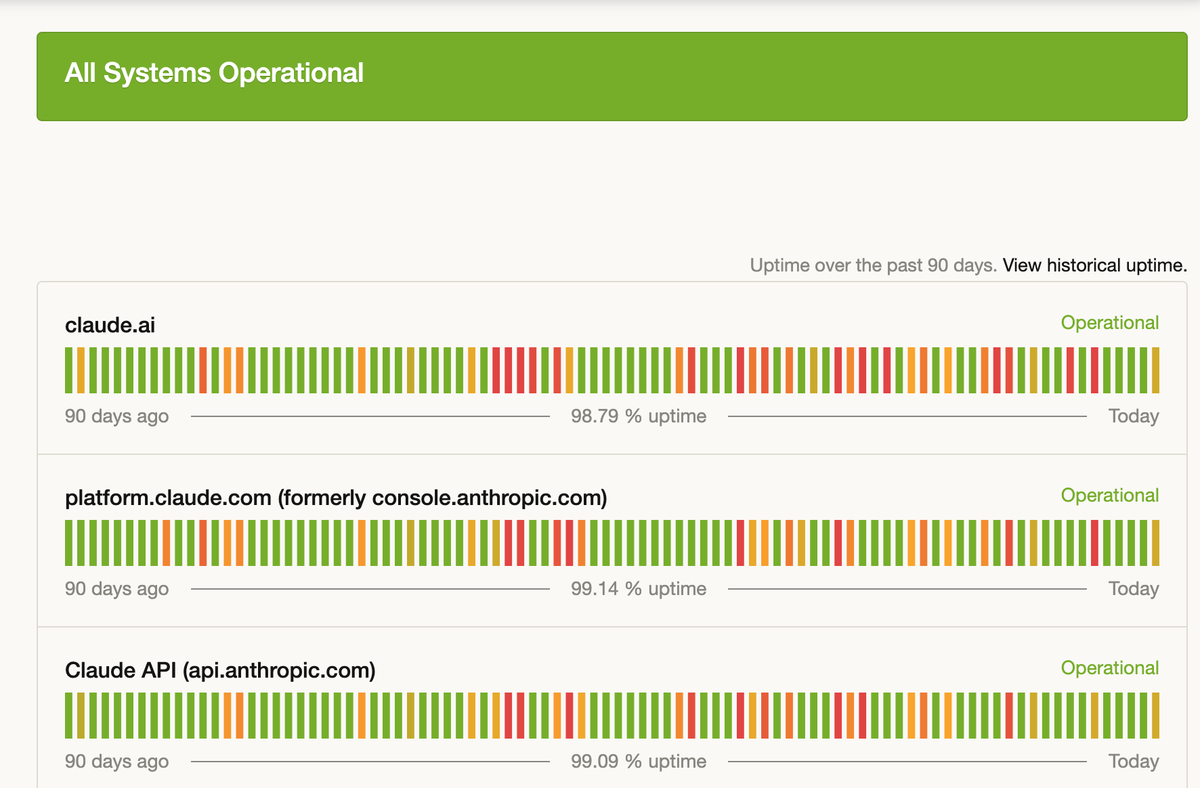
Task: Click the oldest uptime bar for Claude API
Action: point(69,716)
